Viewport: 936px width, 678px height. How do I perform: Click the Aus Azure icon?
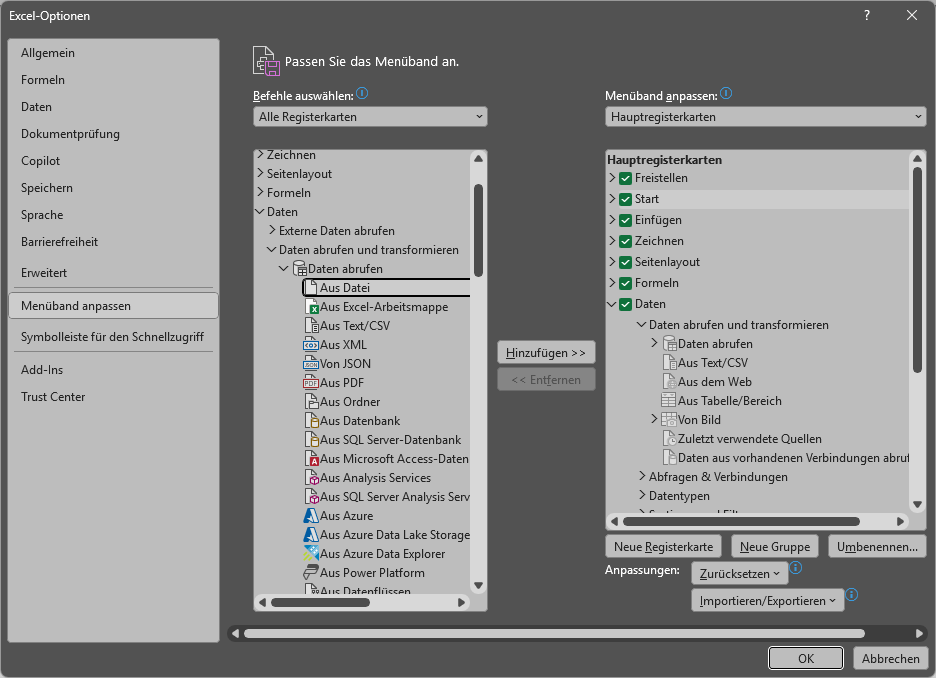[312, 516]
